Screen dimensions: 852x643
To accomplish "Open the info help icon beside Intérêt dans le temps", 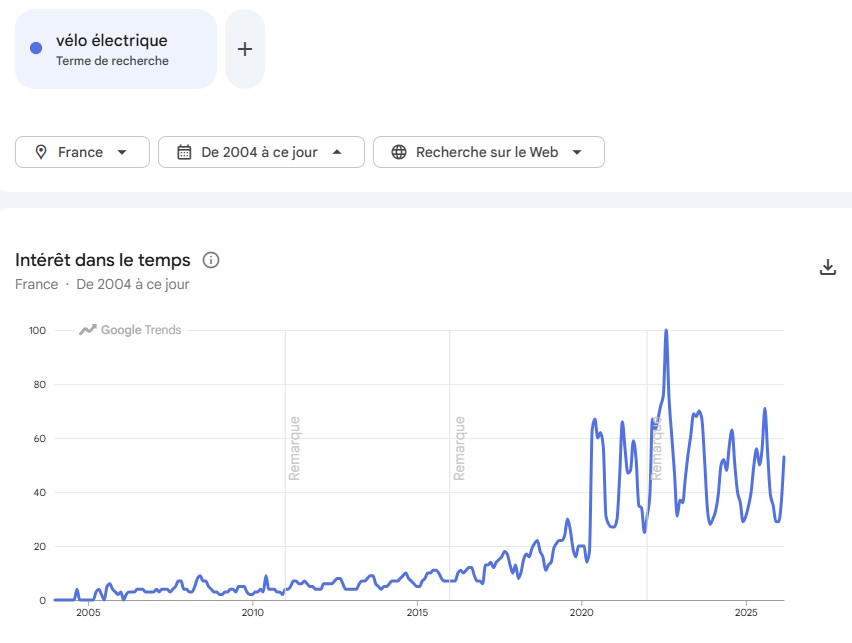I will click(x=211, y=260).
